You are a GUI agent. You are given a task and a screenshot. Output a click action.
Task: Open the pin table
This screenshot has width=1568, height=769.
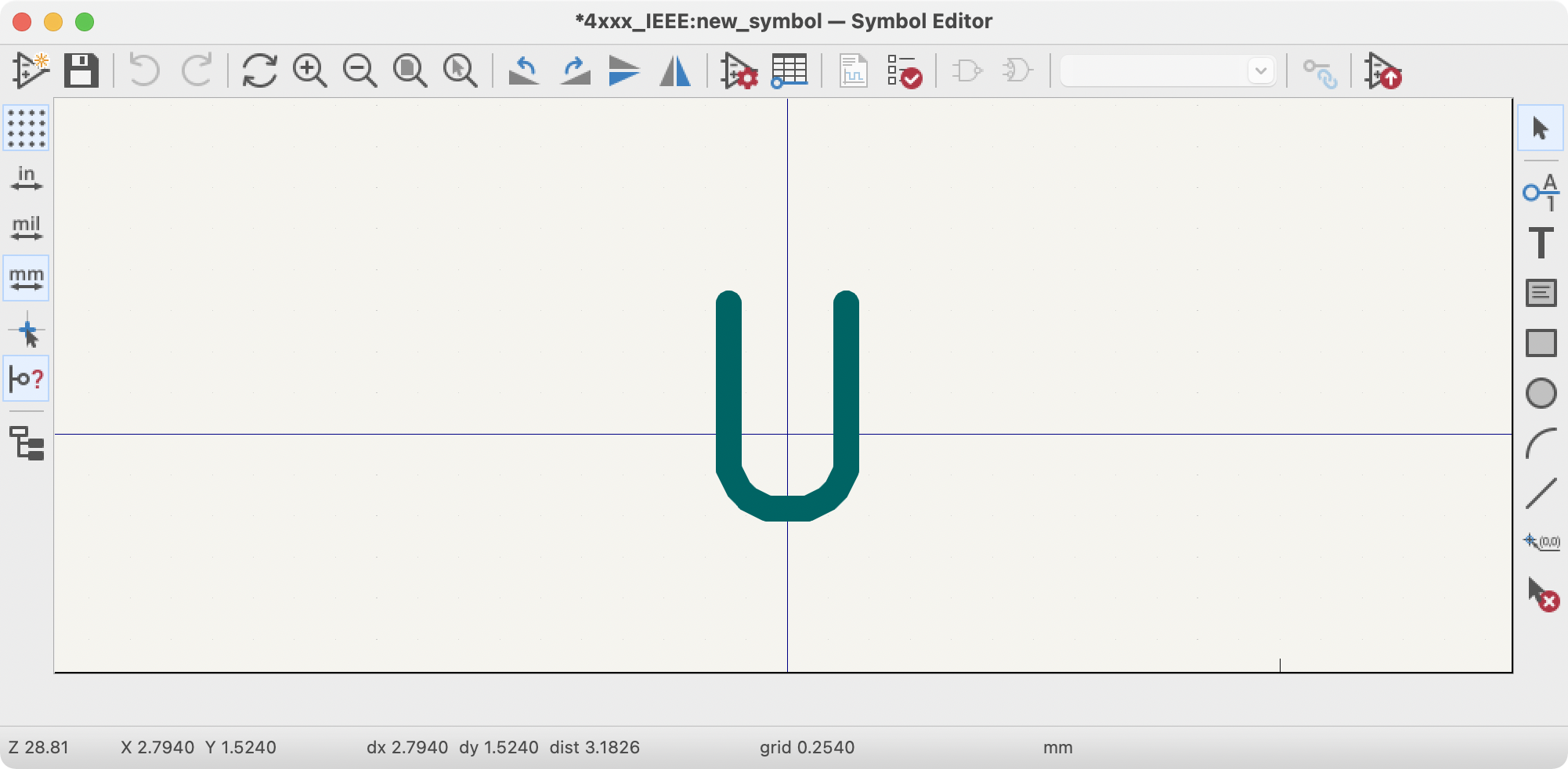coord(788,70)
